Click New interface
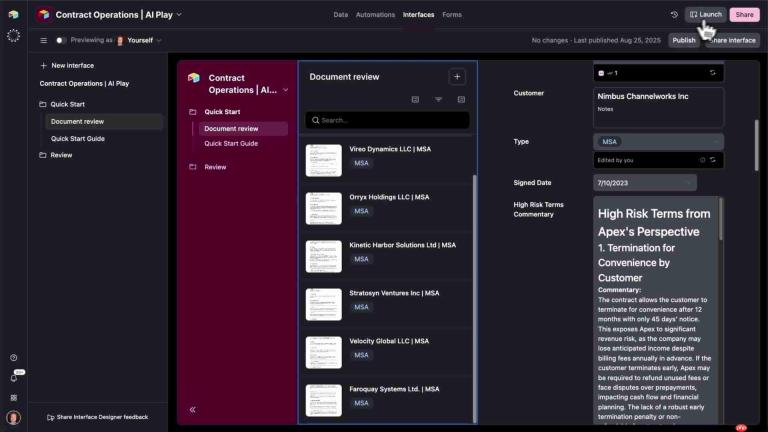768x432 pixels. pyautogui.click(x=67, y=65)
